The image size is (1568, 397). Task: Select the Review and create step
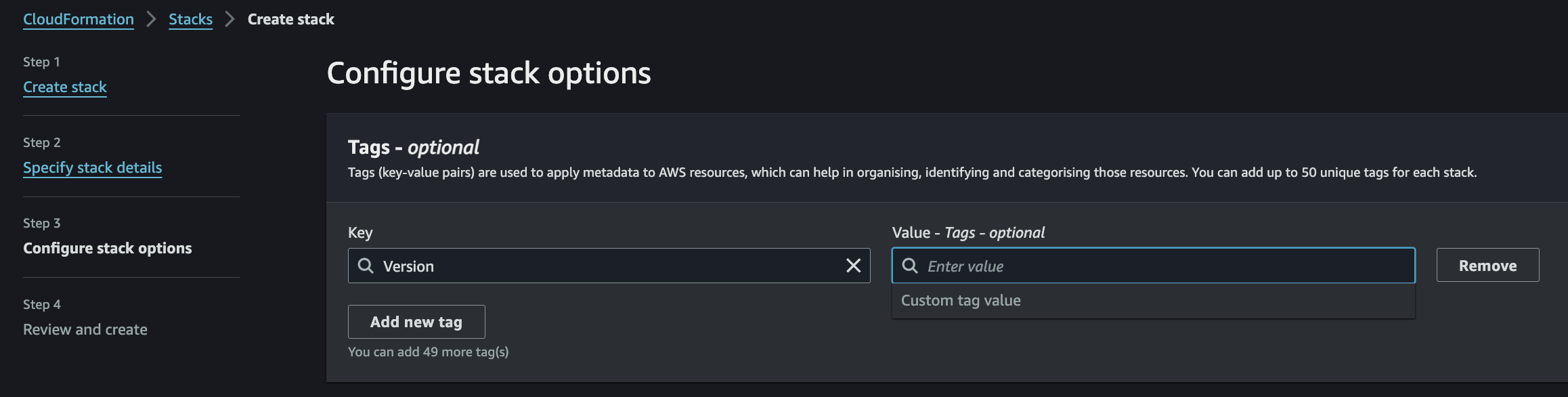click(85, 329)
